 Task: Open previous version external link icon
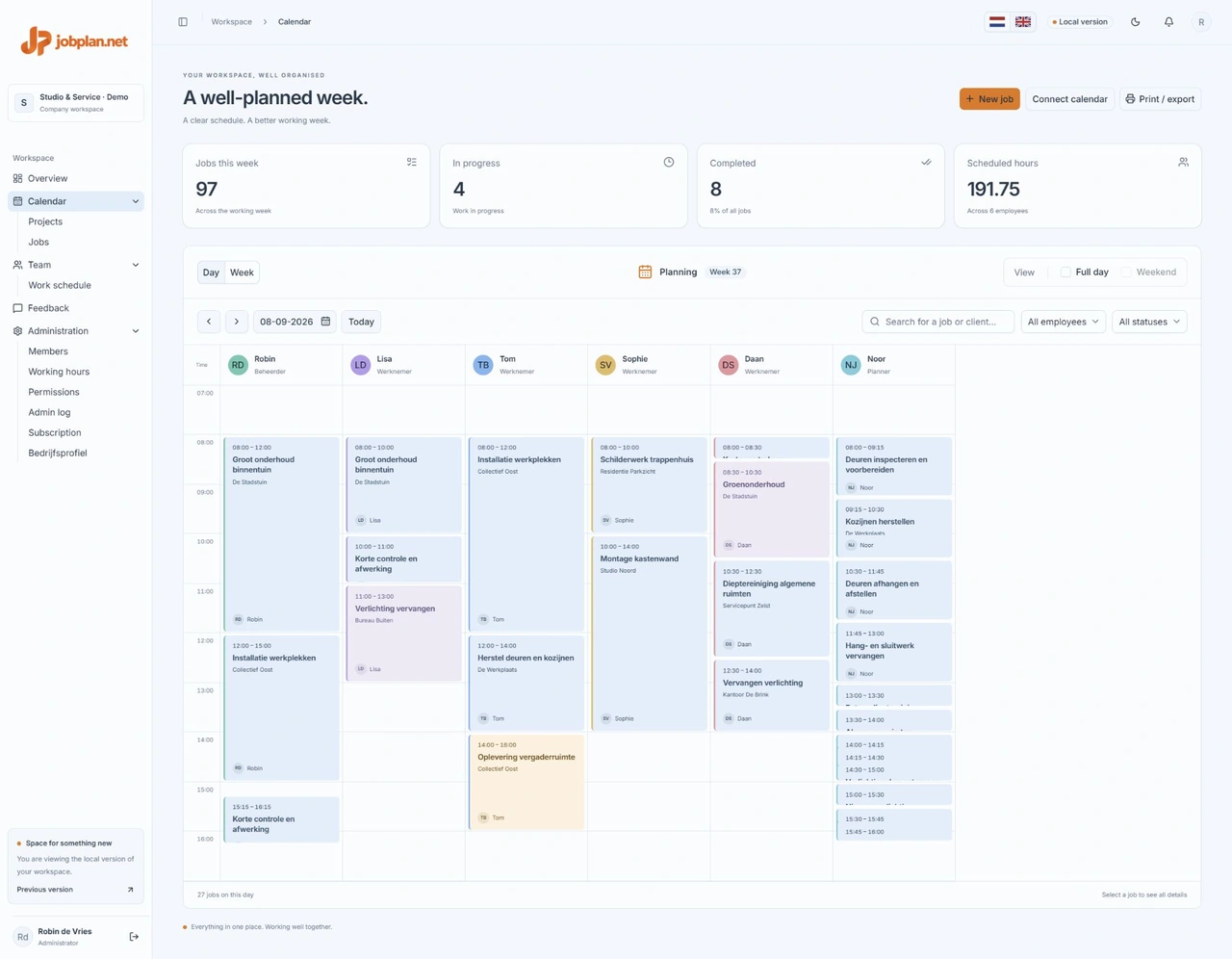click(130, 890)
